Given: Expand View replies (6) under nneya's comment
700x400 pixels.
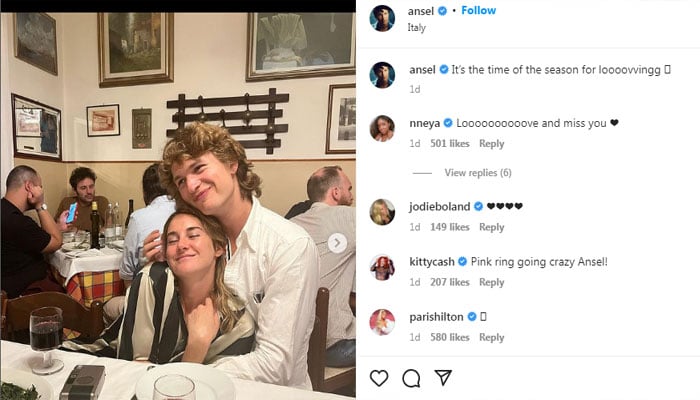Looking at the screenshot, I should (x=477, y=173).
